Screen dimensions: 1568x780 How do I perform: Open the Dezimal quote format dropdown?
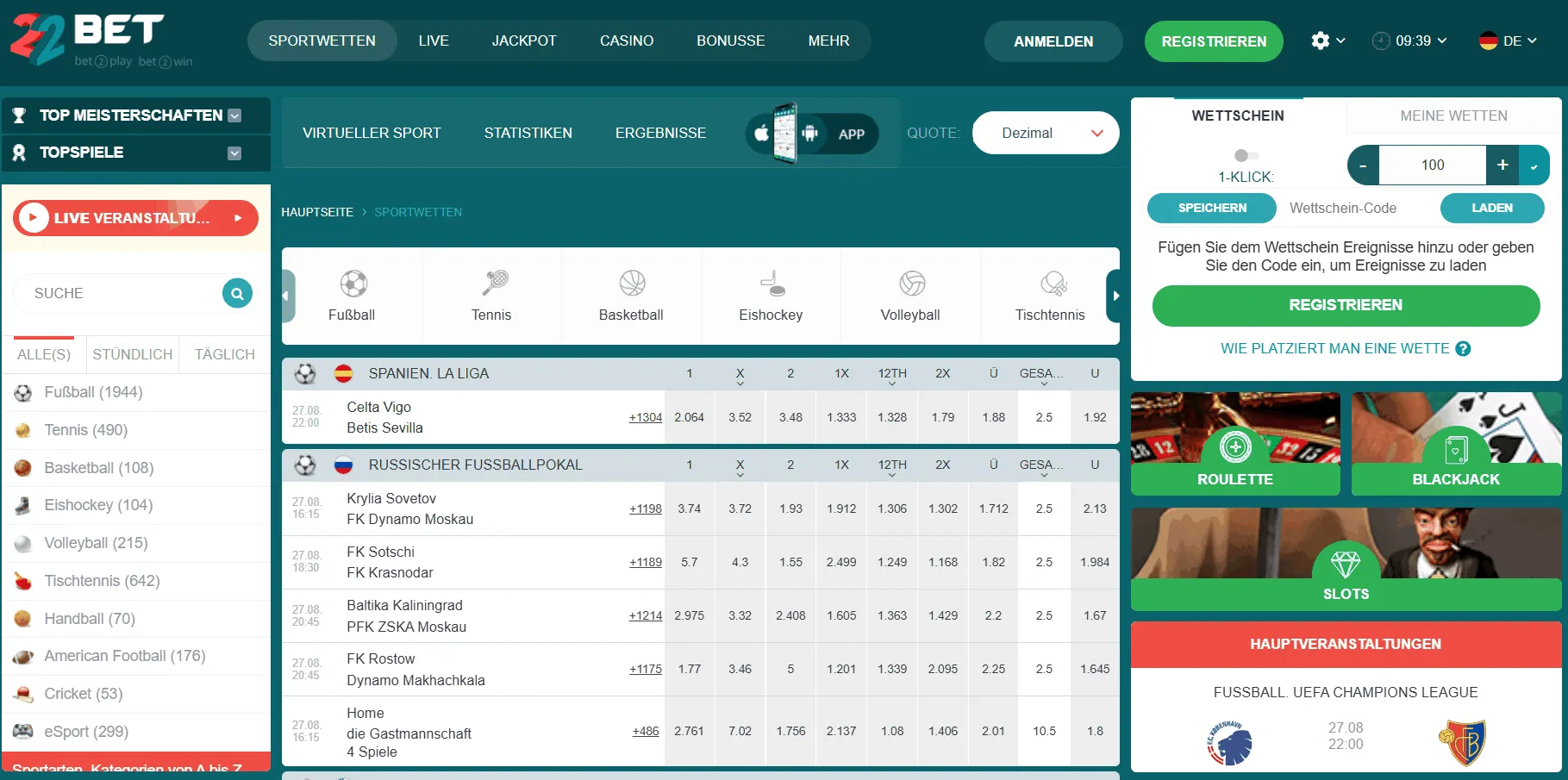tap(1045, 133)
